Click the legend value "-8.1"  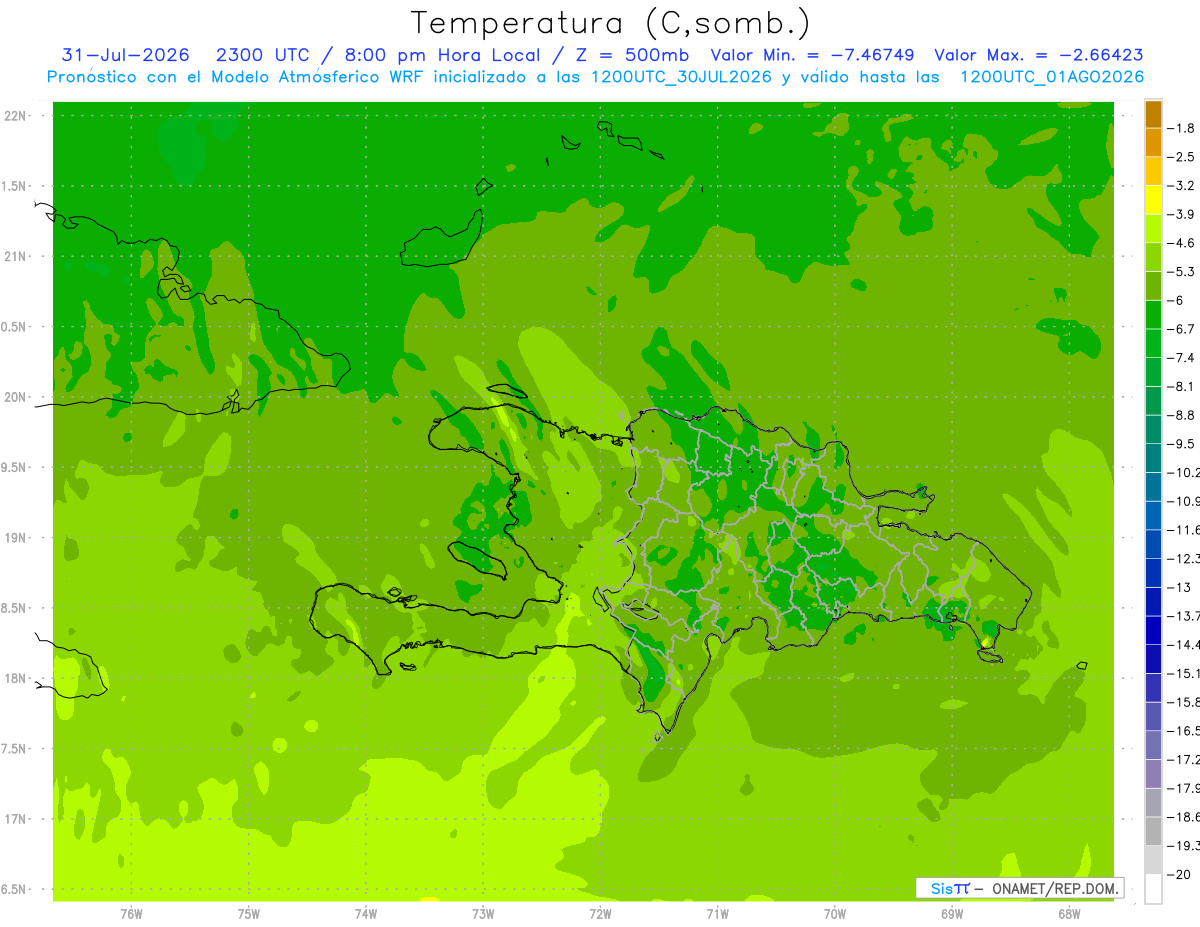click(1181, 386)
